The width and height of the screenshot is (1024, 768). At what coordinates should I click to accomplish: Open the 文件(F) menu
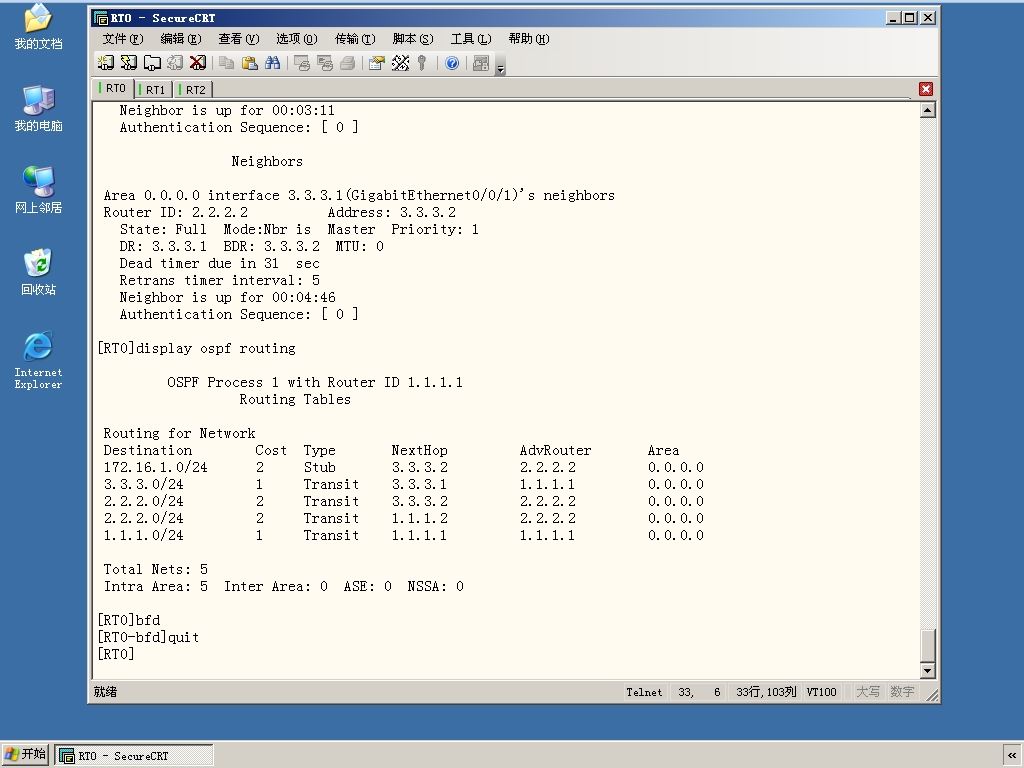click(x=123, y=39)
